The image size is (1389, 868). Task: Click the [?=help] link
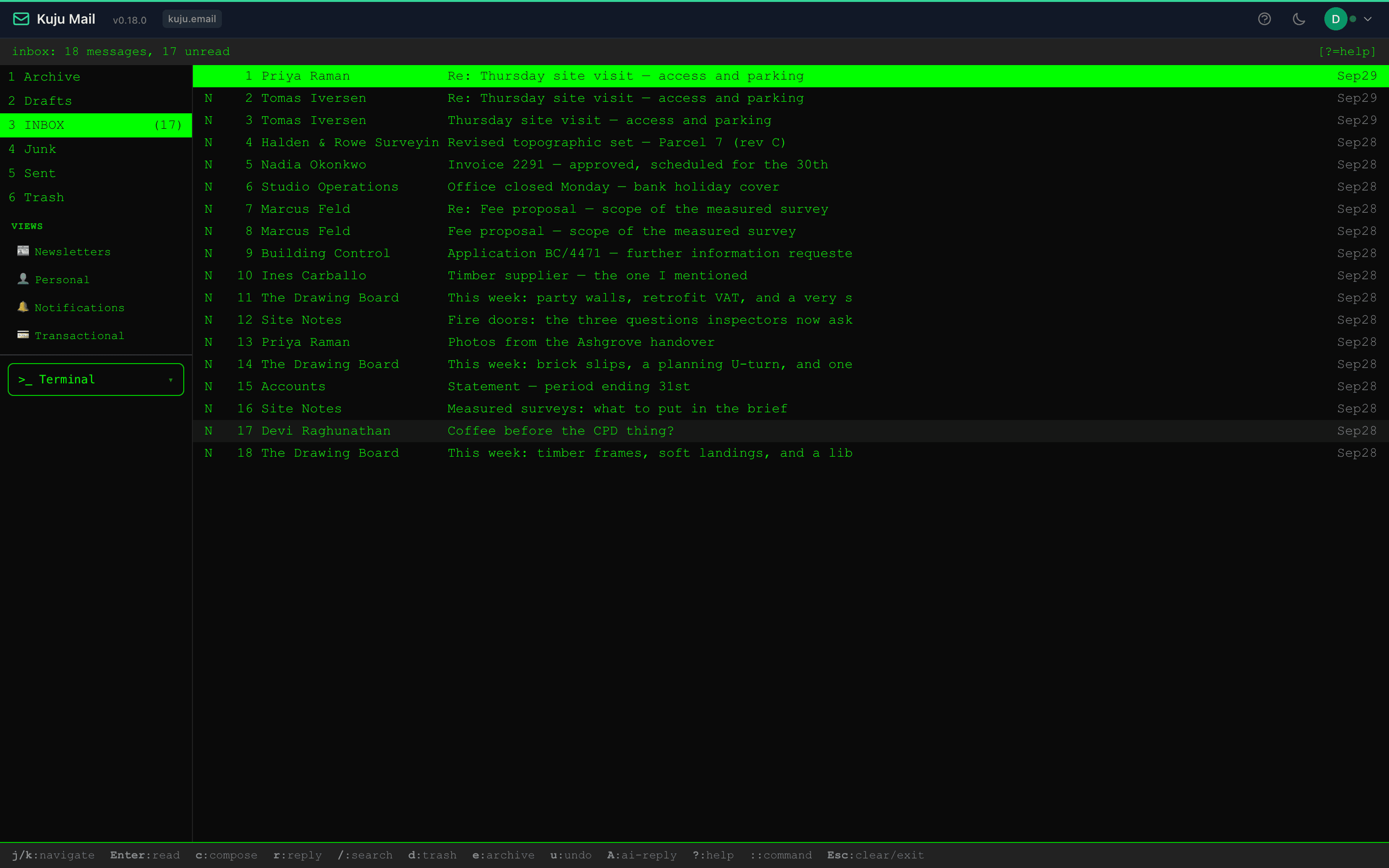coord(1347,52)
